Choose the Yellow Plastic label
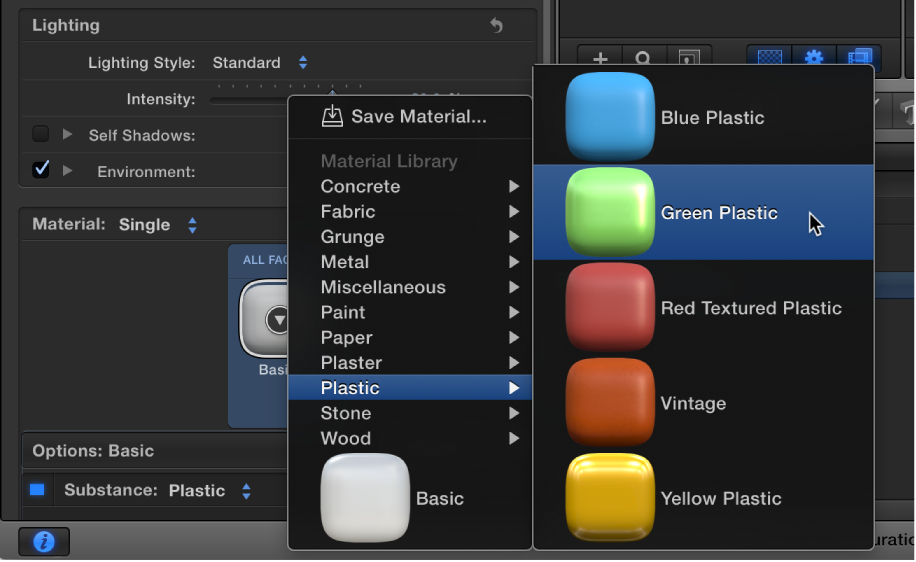The image size is (916, 562). (x=721, y=498)
